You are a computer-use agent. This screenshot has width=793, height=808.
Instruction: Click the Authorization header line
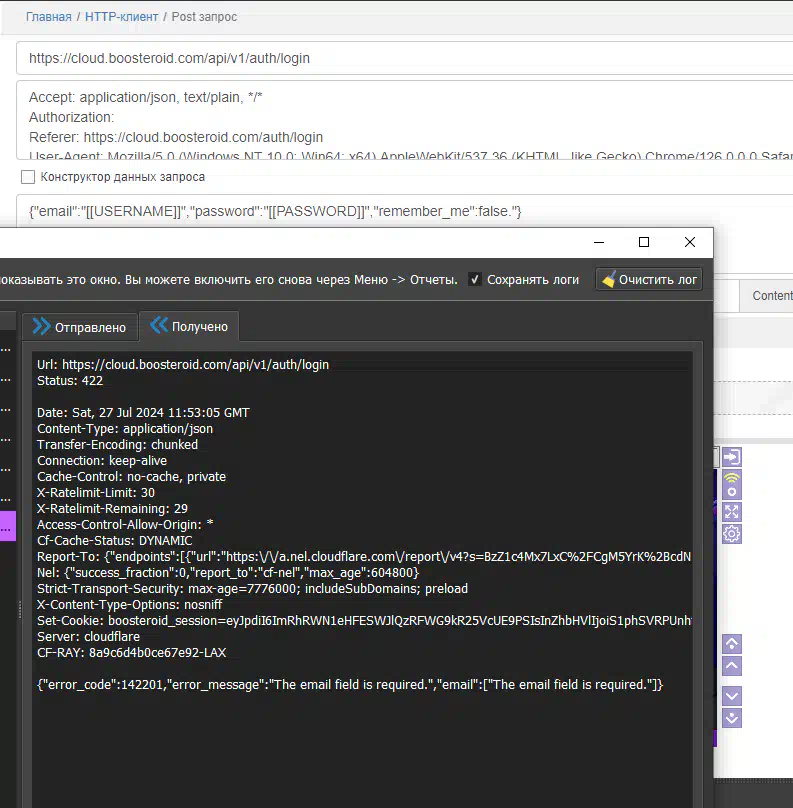tap(72, 117)
